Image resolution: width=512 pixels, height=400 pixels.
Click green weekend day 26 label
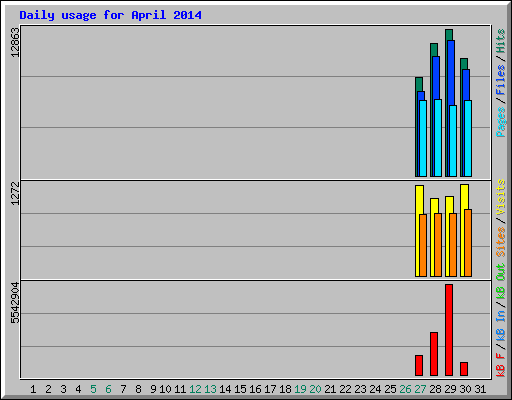point(405,389)
